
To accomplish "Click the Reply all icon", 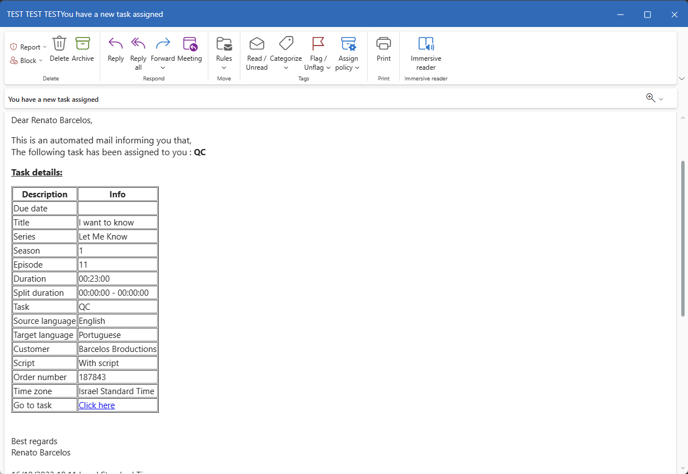I will click(138, 45).
